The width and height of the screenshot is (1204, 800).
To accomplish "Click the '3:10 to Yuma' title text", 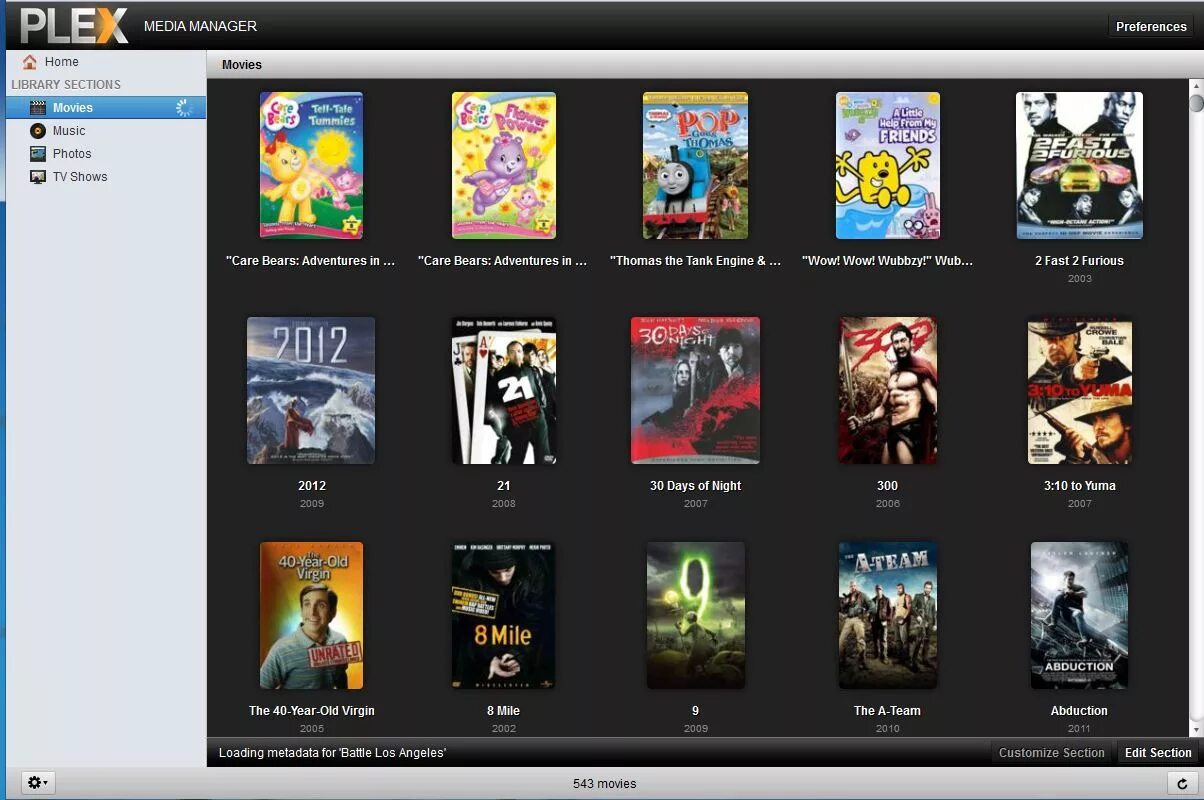I will tap(1079, 486).
